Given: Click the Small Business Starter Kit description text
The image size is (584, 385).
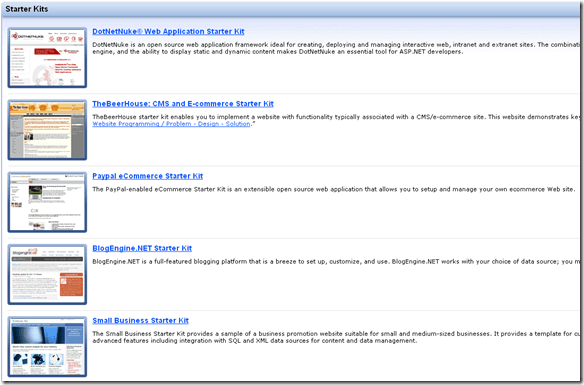Looking at the screenshot, I should (336, 337).
